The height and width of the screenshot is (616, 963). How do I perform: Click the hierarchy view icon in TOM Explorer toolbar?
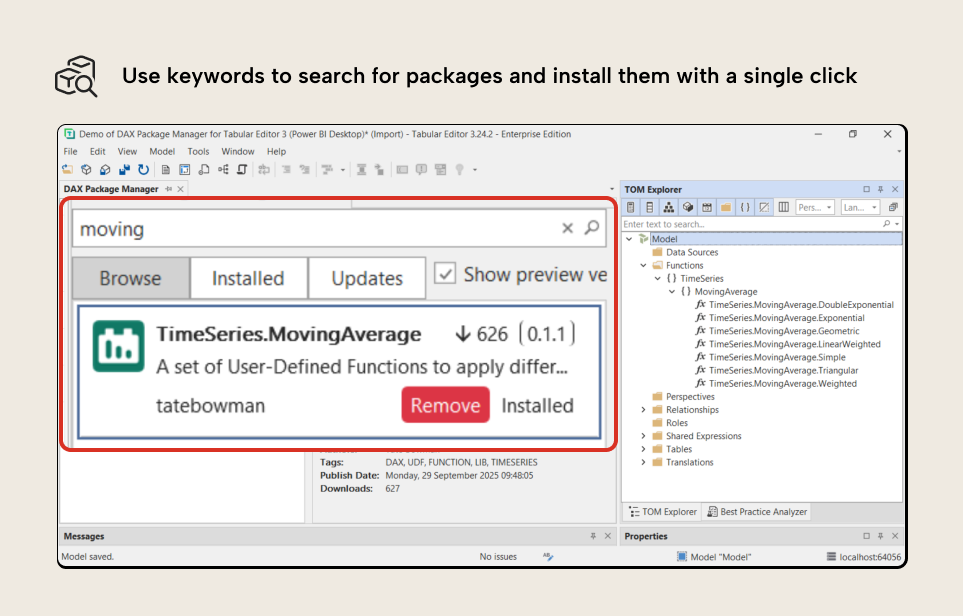tap(669, 207)
